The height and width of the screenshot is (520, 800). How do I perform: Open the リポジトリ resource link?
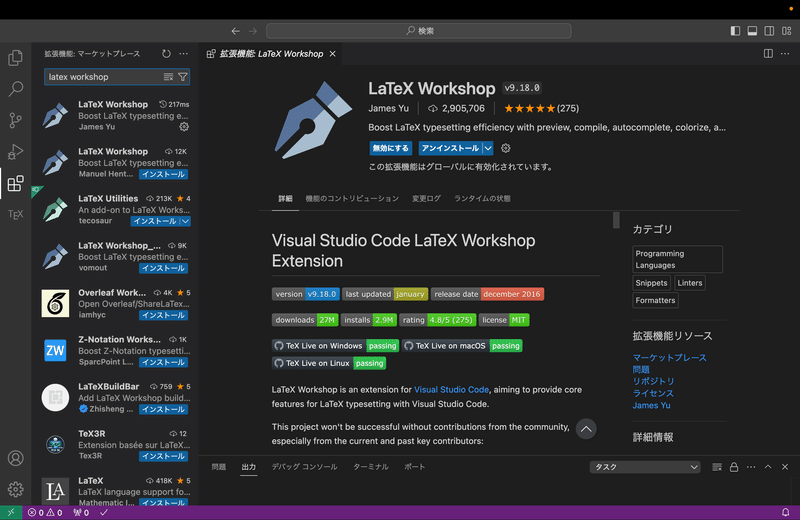[654, 381]
